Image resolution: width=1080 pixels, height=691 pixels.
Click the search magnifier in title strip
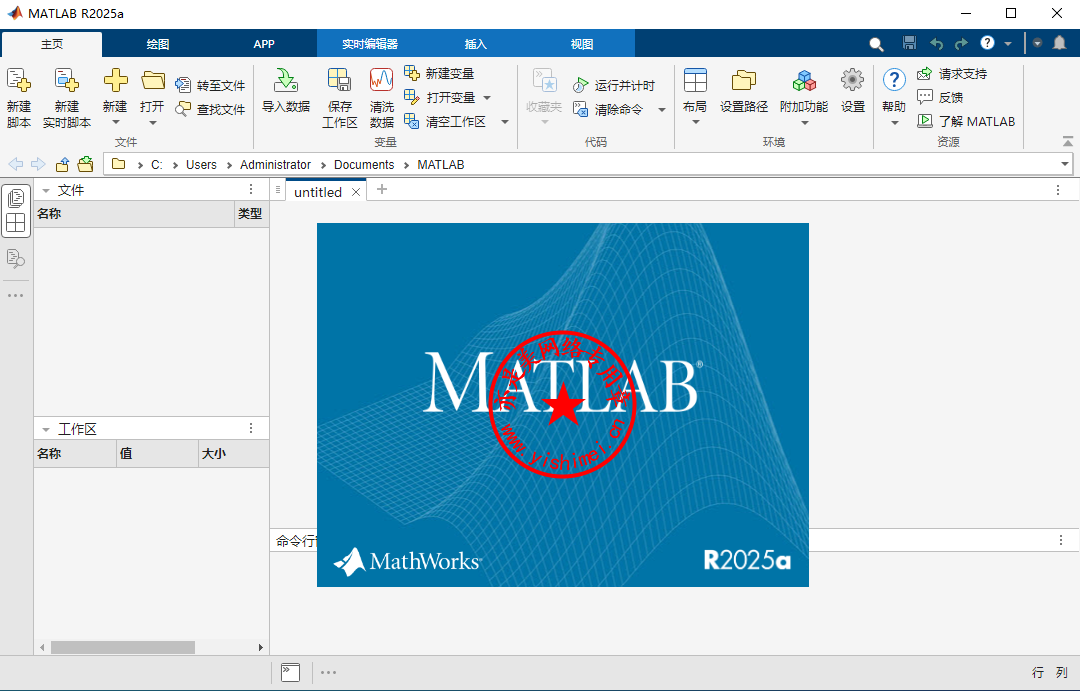(876, 44)
